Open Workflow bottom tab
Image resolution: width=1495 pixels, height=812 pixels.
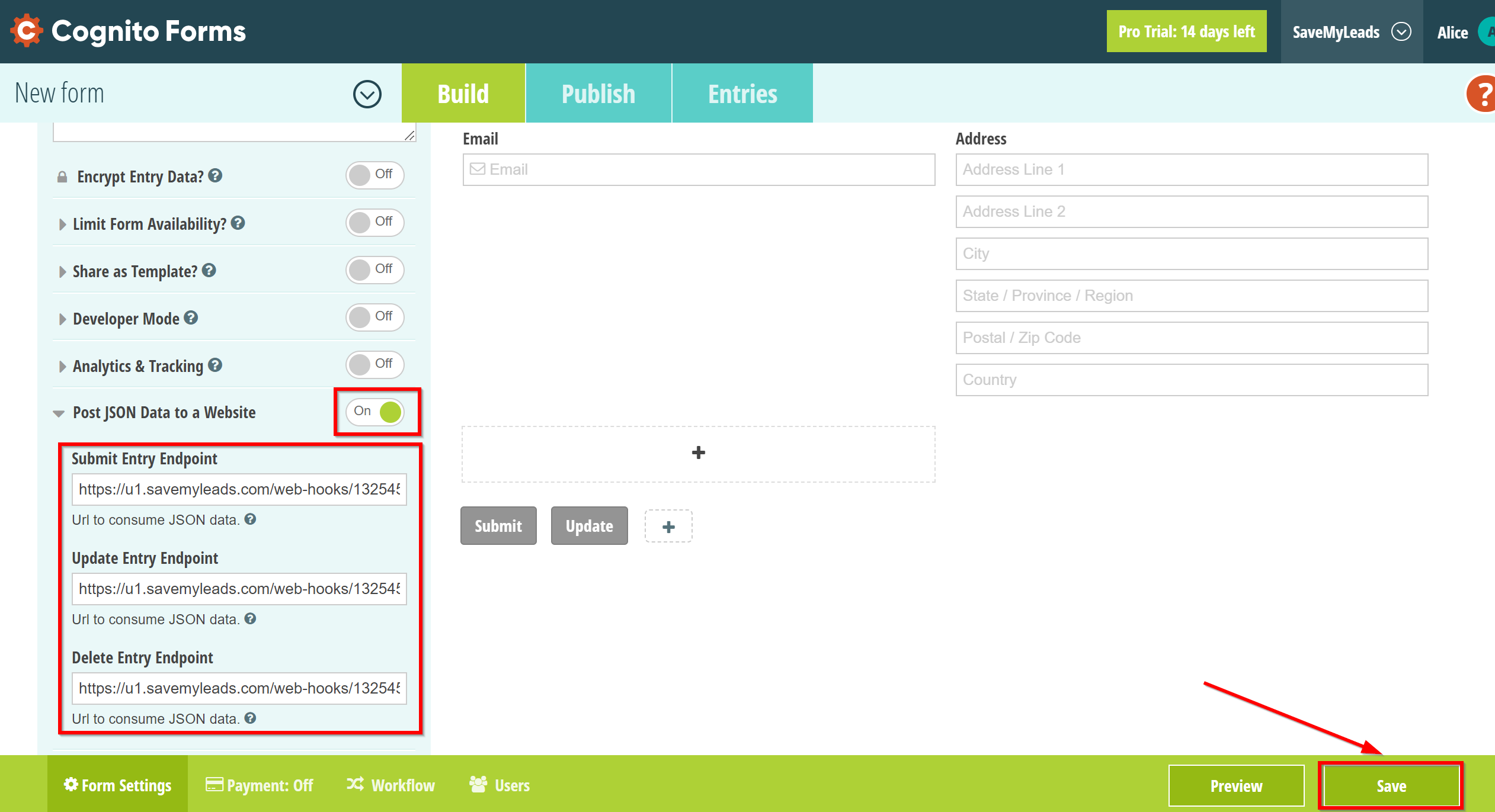[391, 785]
